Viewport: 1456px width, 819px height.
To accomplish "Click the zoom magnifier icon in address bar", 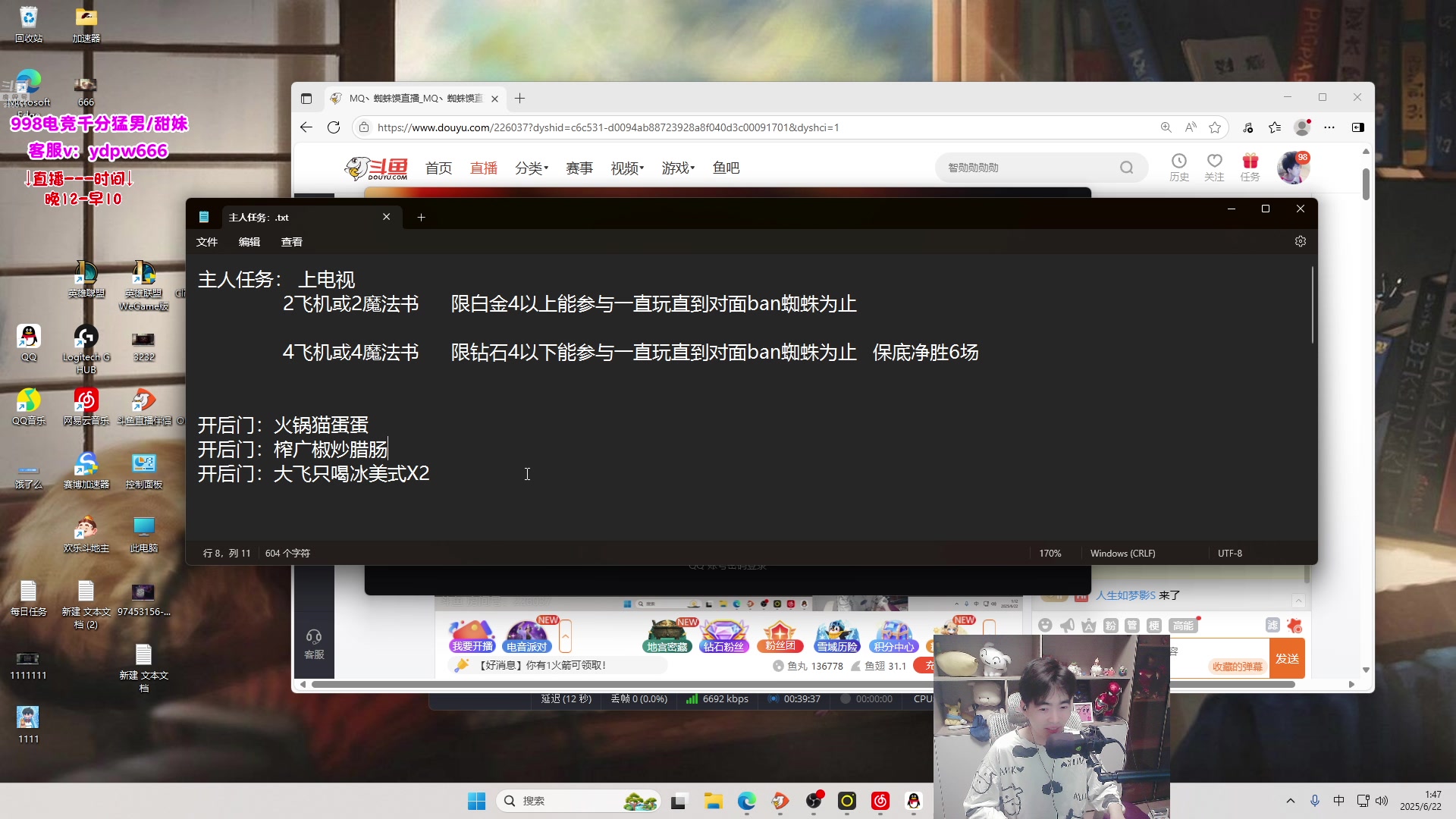I will [x=1166, y=127].
